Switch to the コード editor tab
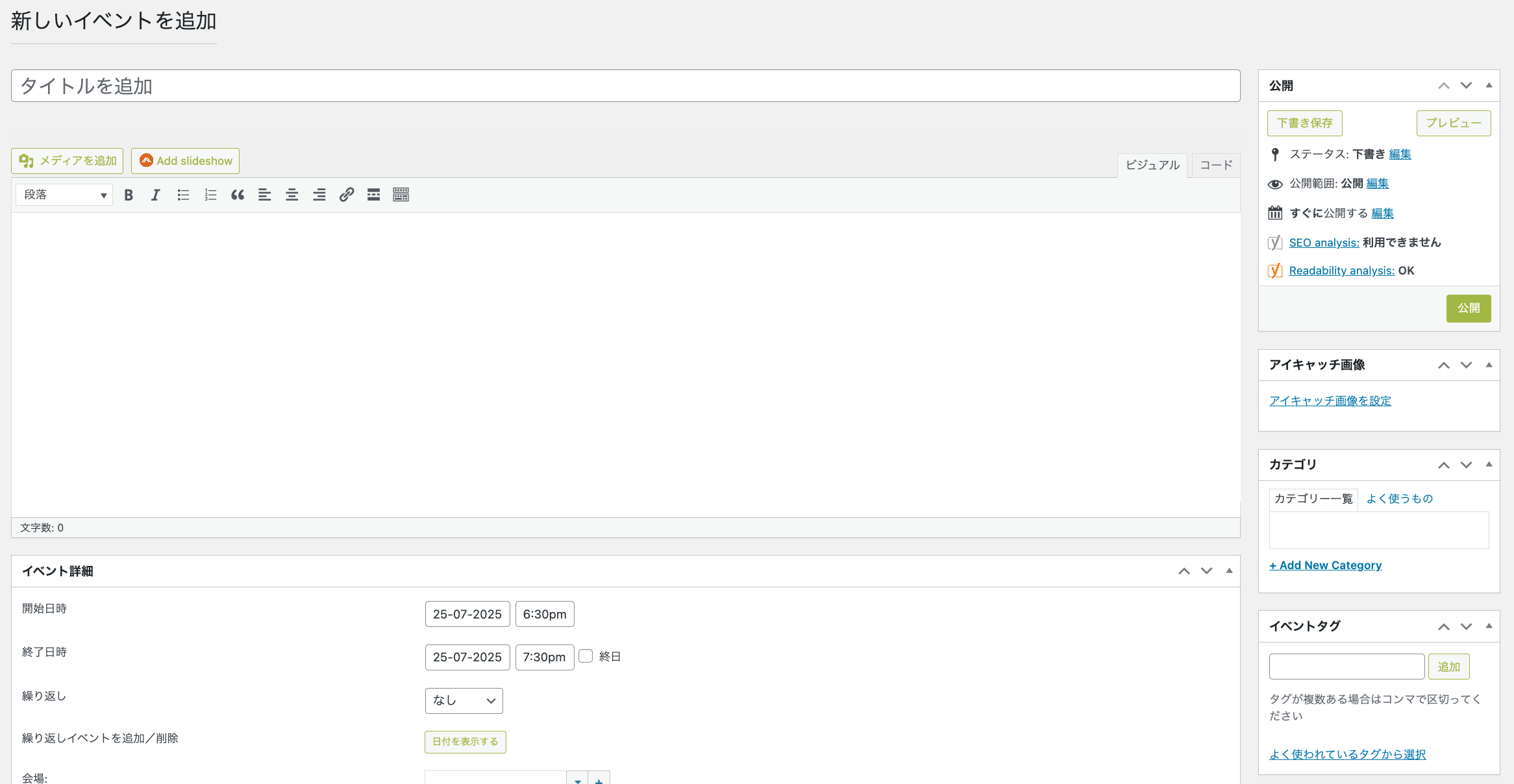The image size is (1514, 784). click(1215, 165)
